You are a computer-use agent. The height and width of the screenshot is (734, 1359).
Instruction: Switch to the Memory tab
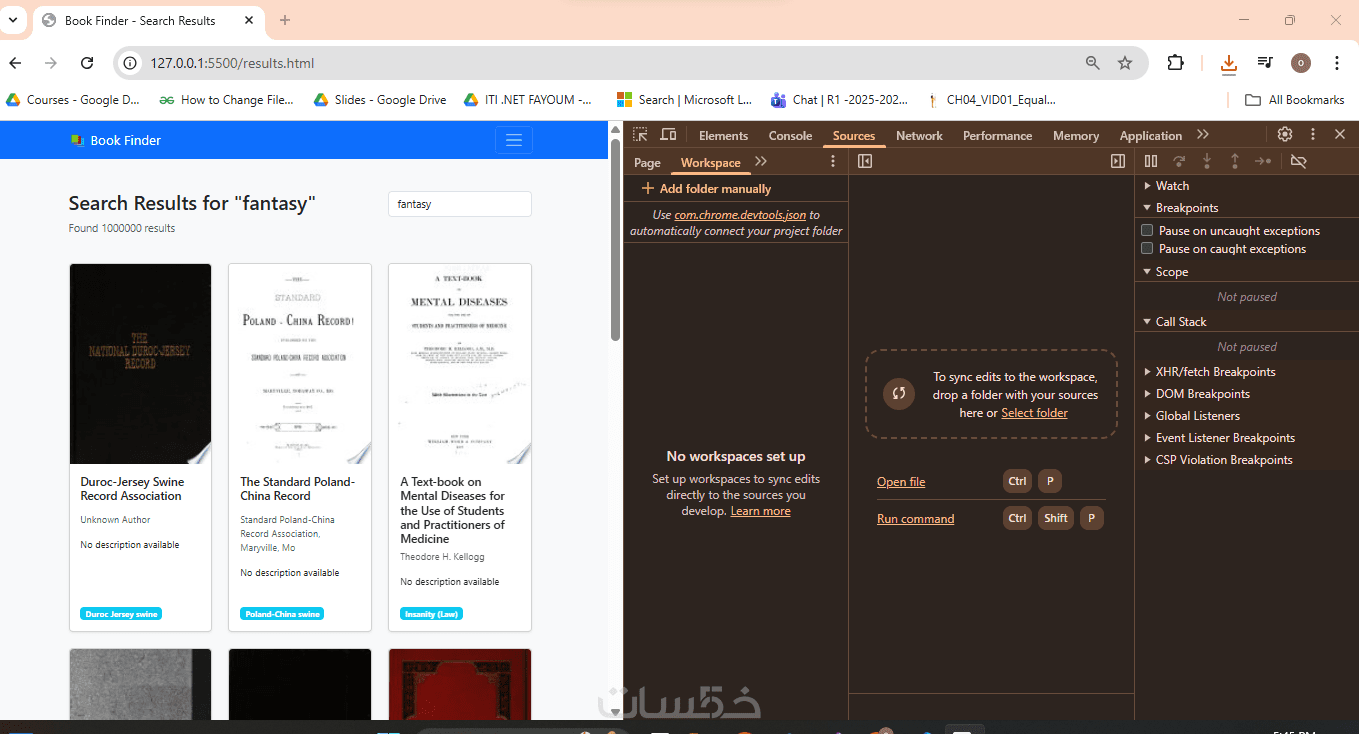point(1076,136)
